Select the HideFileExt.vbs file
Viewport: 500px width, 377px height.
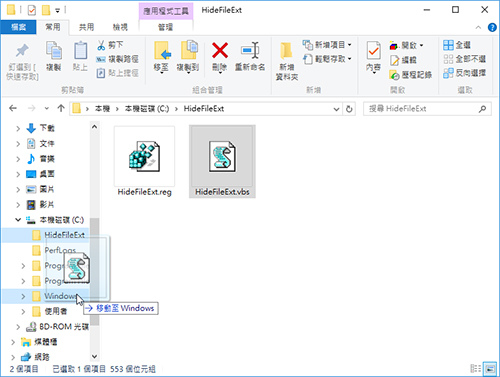[222, 161]
